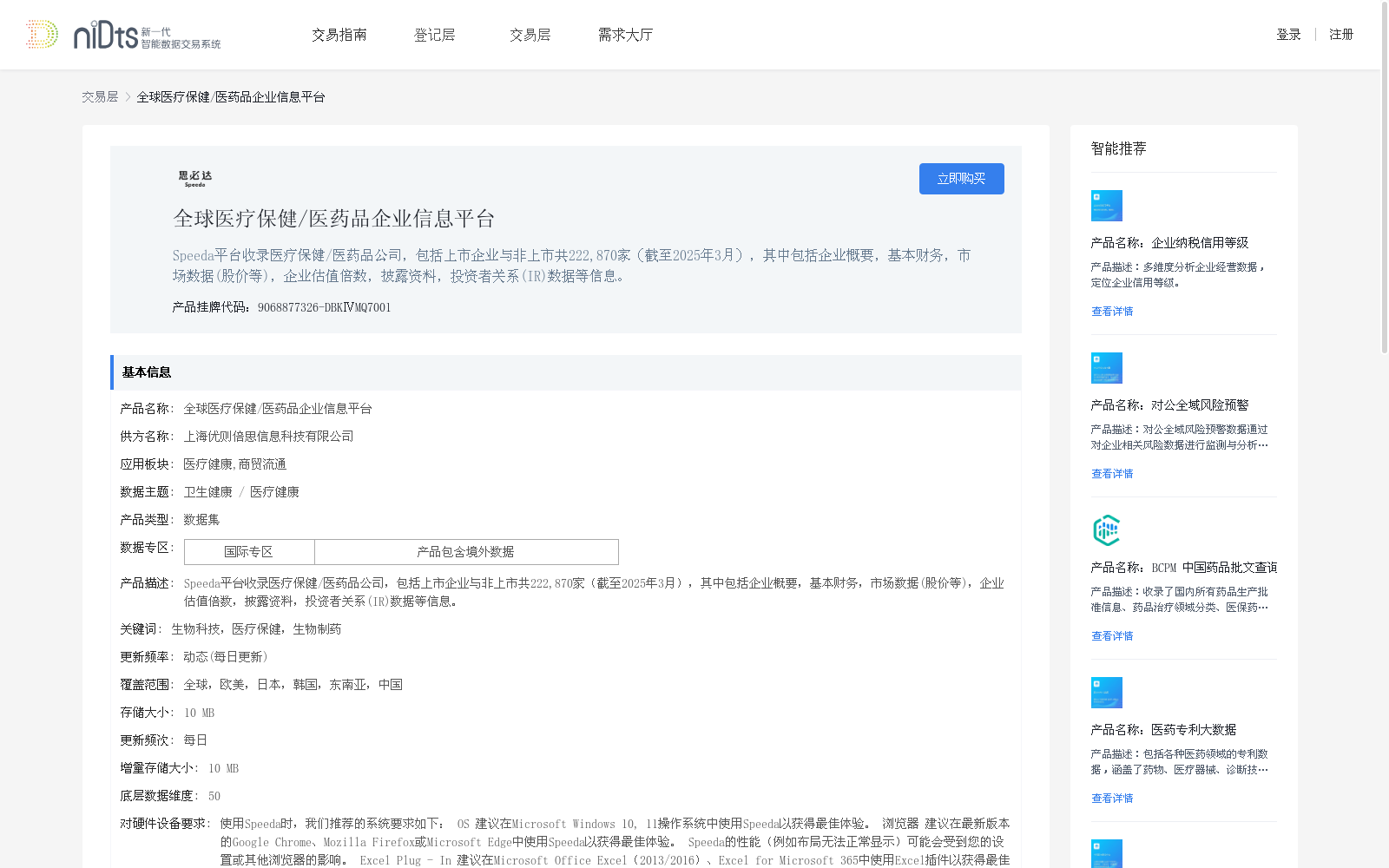This screenshot has height=868, width=1389.
Task: Open the 对公全域风险预警 product thumbnail icon
Action: pos(1106,368)
